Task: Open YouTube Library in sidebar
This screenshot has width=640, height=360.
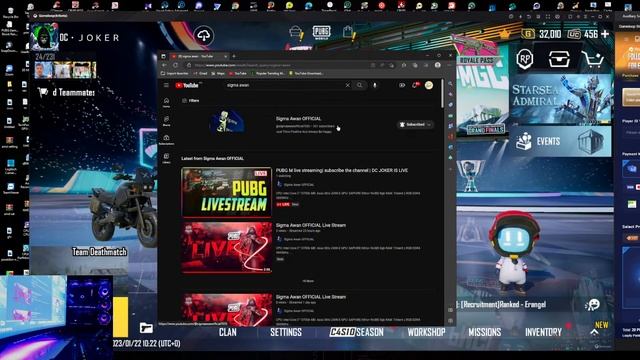Action: point(167,158)
